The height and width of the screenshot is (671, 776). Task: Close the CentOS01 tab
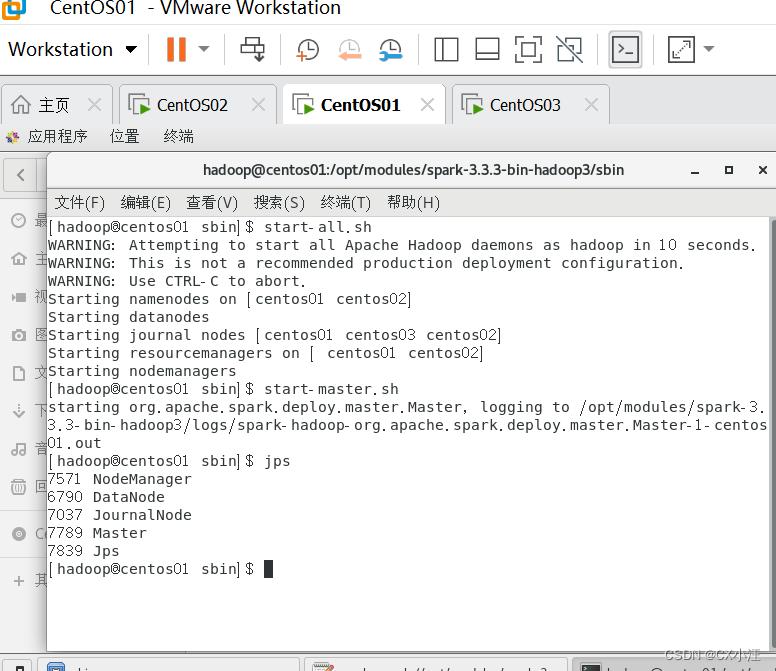pyautogui.click(x=427, y=105)
